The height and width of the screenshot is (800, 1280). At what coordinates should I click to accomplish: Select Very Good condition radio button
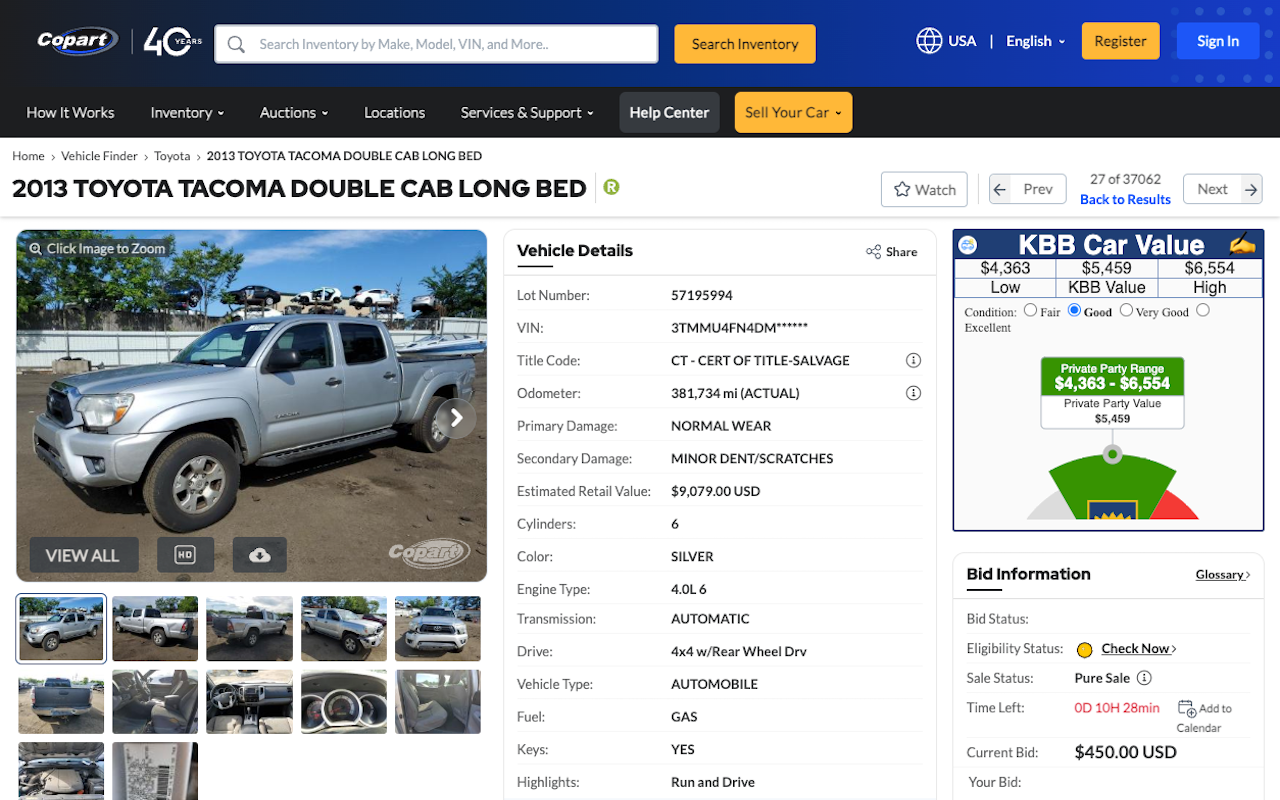(1126, 310)
